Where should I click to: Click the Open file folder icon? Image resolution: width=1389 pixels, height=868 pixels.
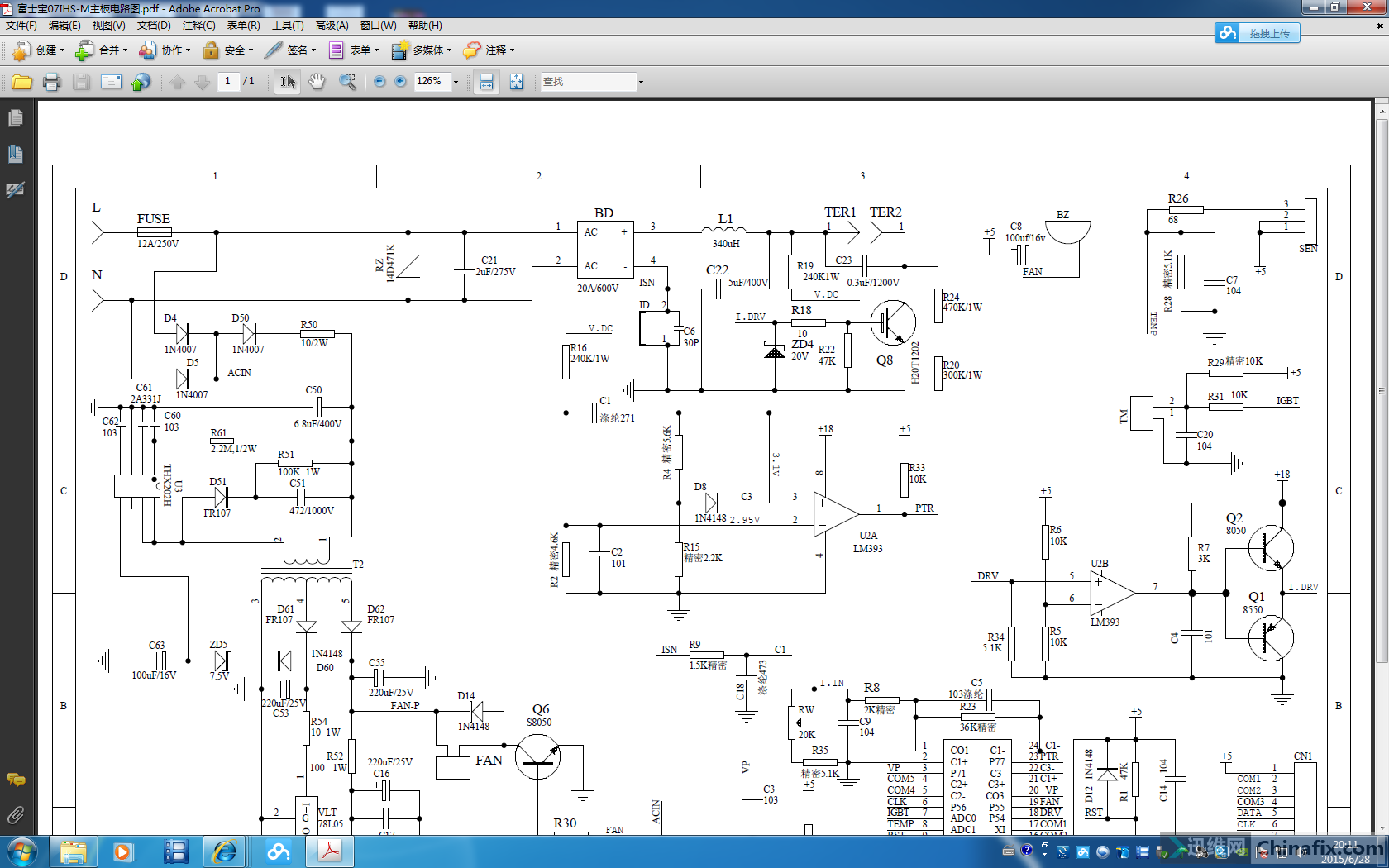point(21,82)
